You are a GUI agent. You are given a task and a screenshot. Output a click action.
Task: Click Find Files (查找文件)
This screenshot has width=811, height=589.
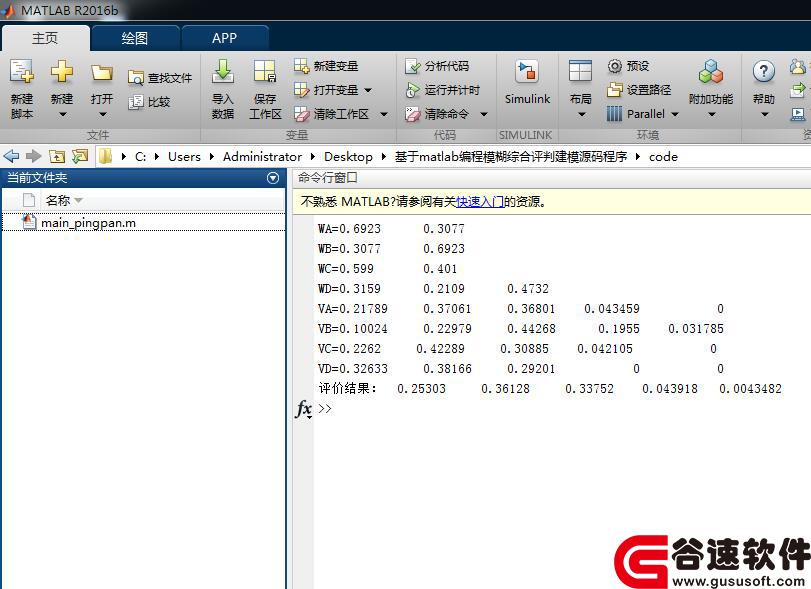[x=160, y=78]
